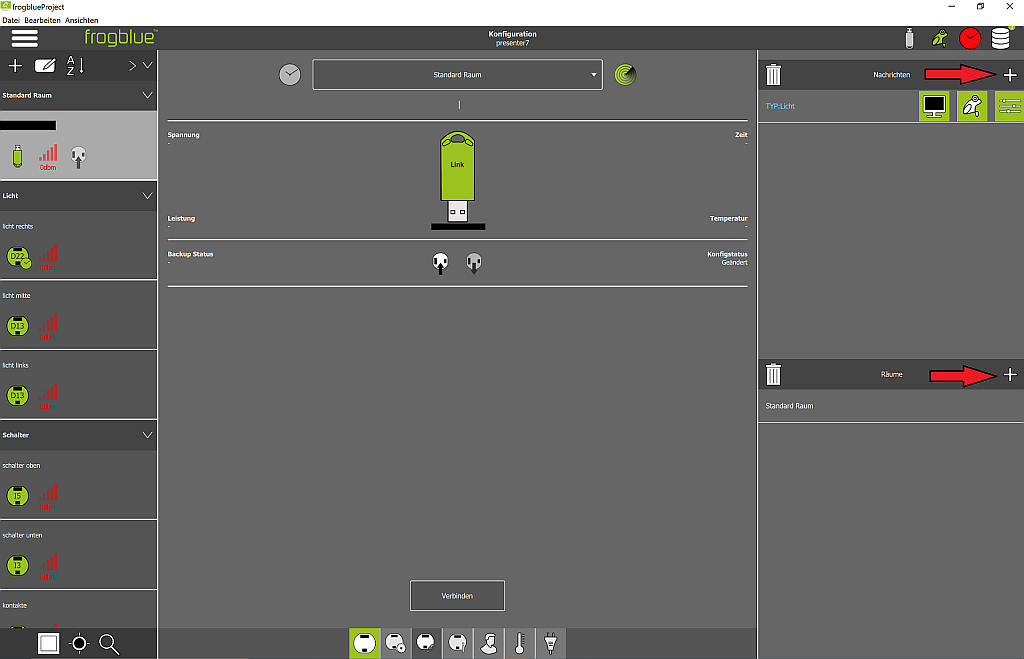
Task: Add a new message in Nachrichten
Action: pyautogui.click(x=1010, y=75)
